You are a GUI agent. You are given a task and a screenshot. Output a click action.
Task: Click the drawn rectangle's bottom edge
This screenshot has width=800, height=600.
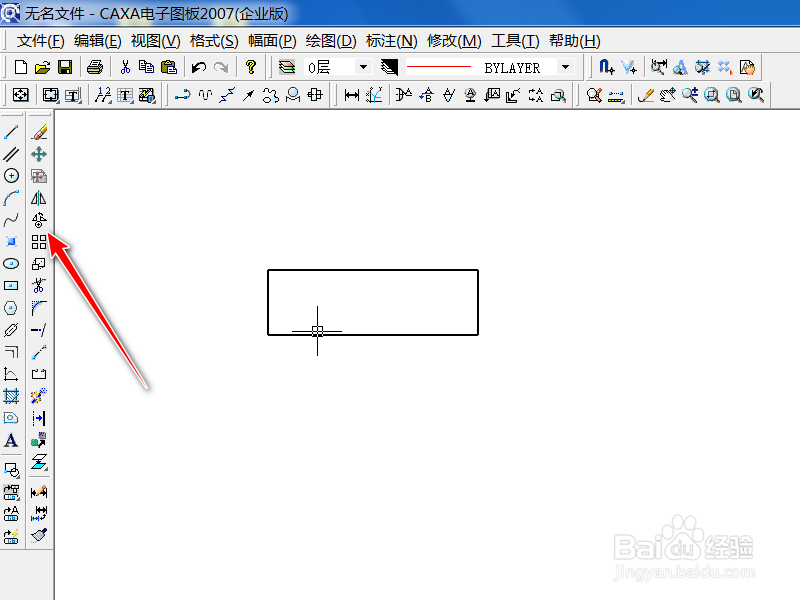click(373, 335)
